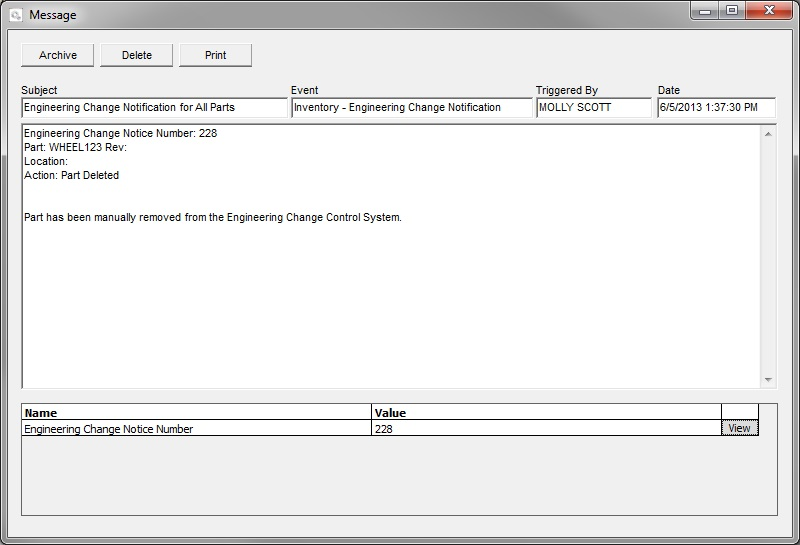Click the Archive button
Screen dimensions: 800x545
click(x=58, y=55)
